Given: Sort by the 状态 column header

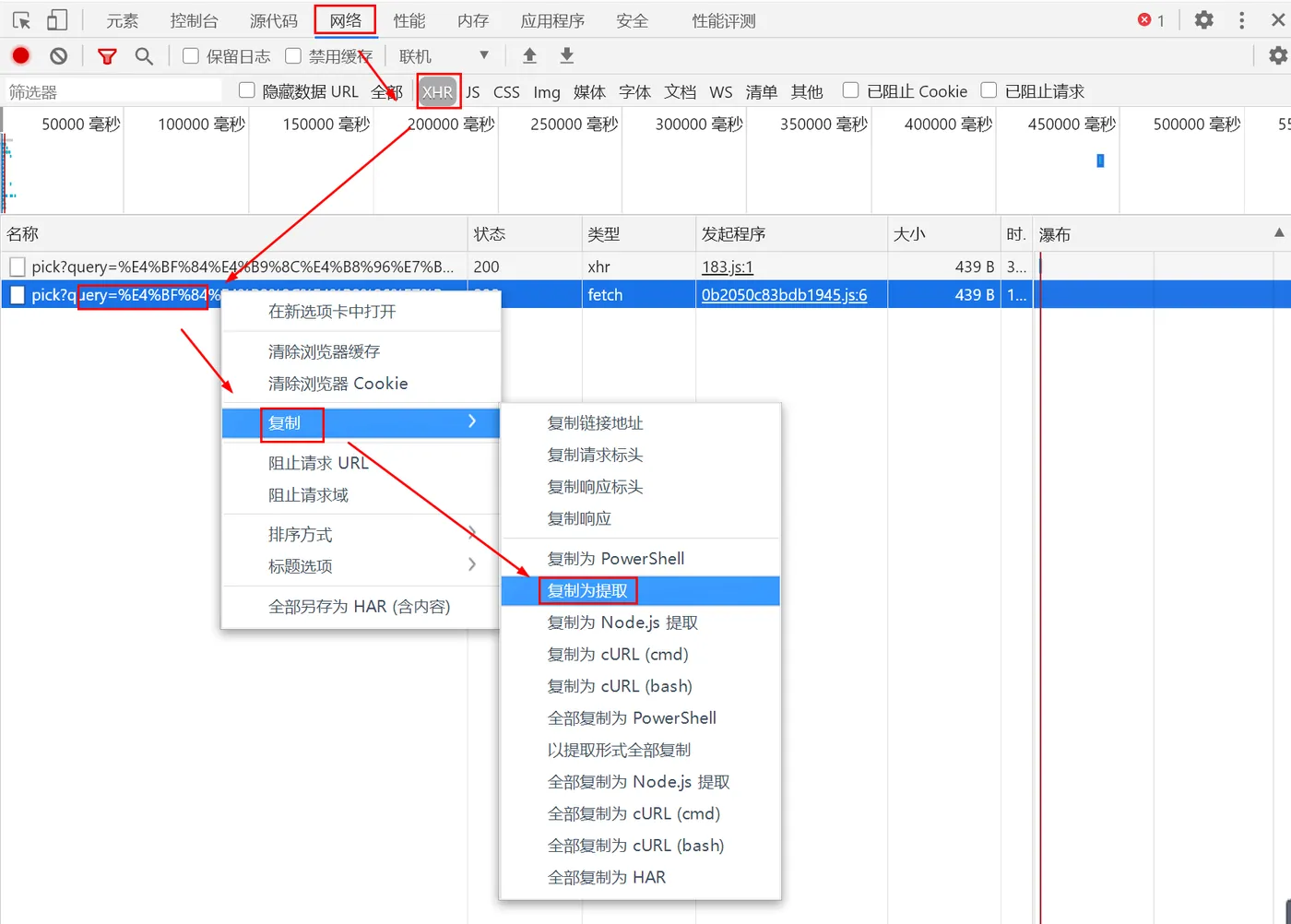Looking at the screenshot, I should (x=525, y=234).
